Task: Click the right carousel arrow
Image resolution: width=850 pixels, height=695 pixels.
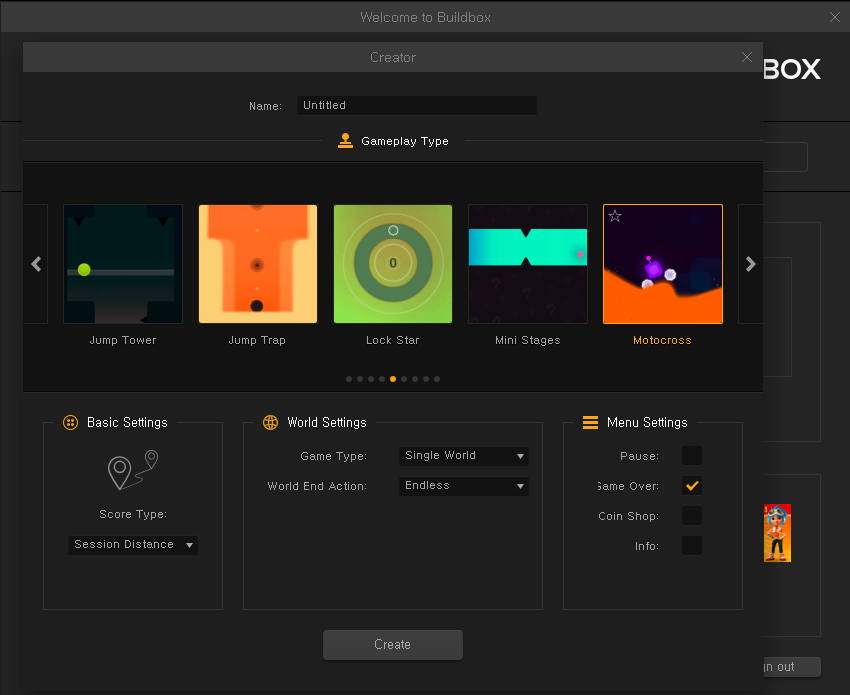Action: (x=750, y=264)
